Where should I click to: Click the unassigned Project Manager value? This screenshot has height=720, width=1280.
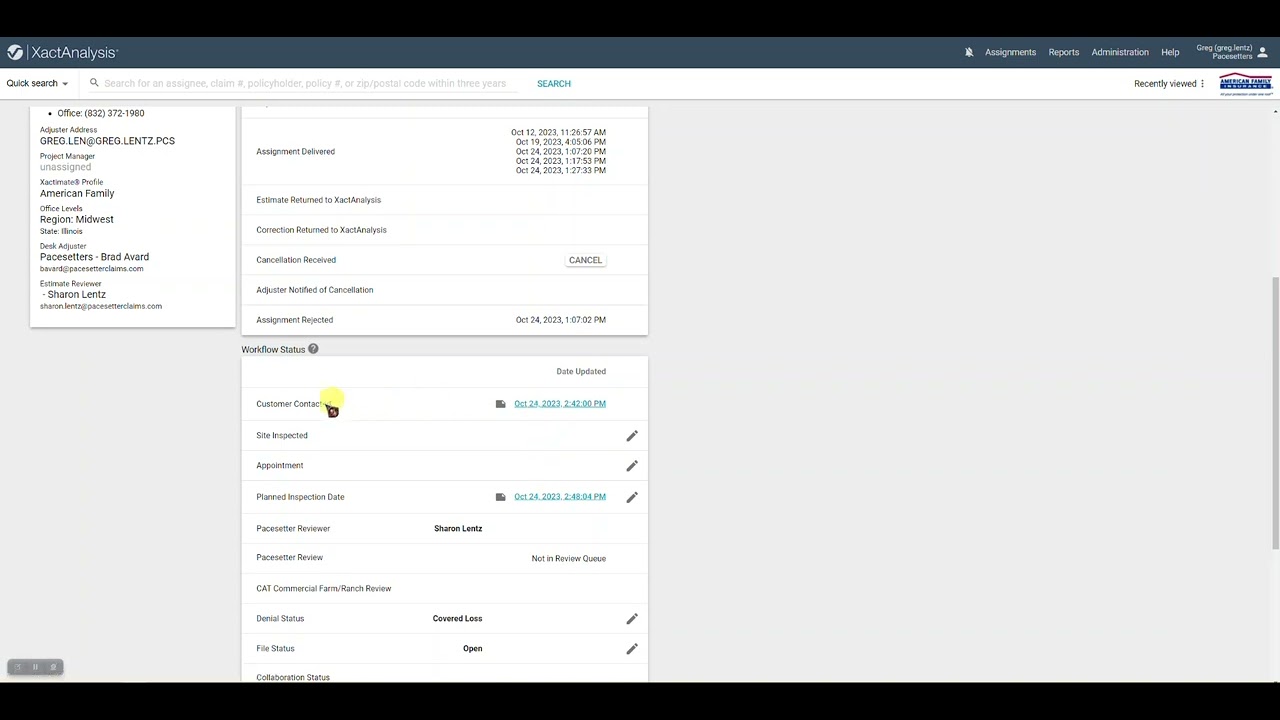tap(65, 167)
